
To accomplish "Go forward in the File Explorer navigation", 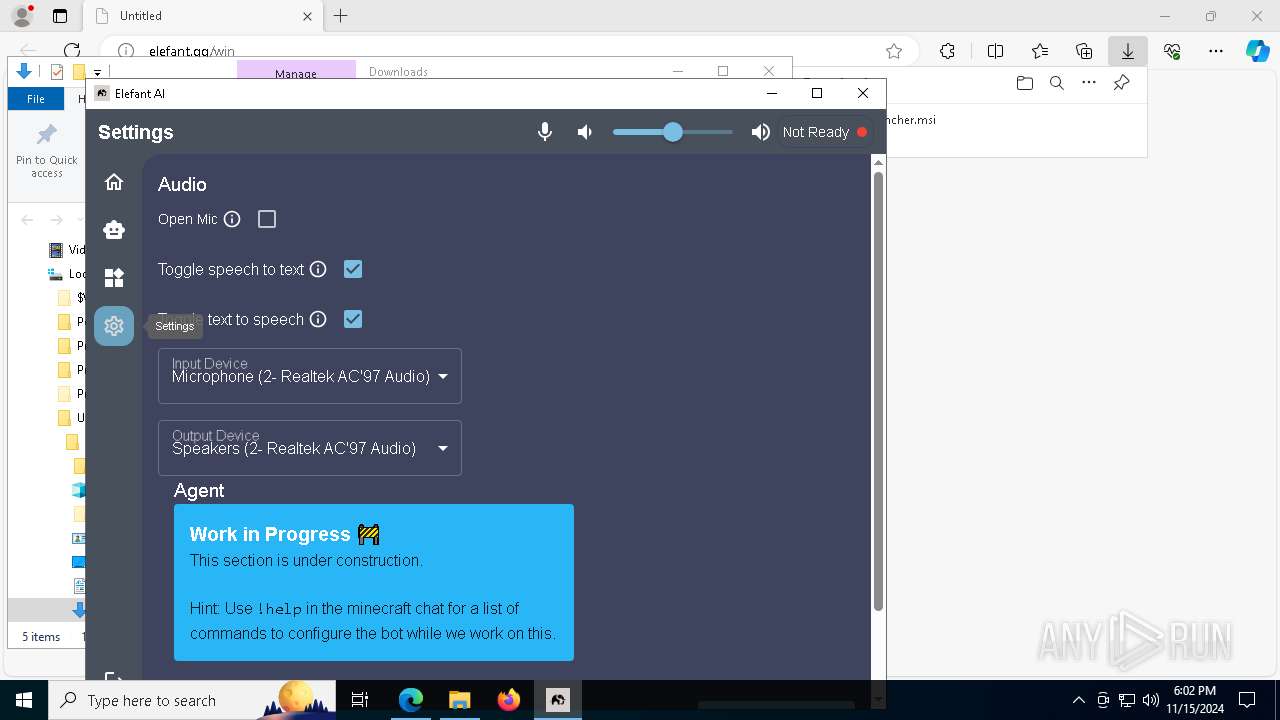I will 57,220.
